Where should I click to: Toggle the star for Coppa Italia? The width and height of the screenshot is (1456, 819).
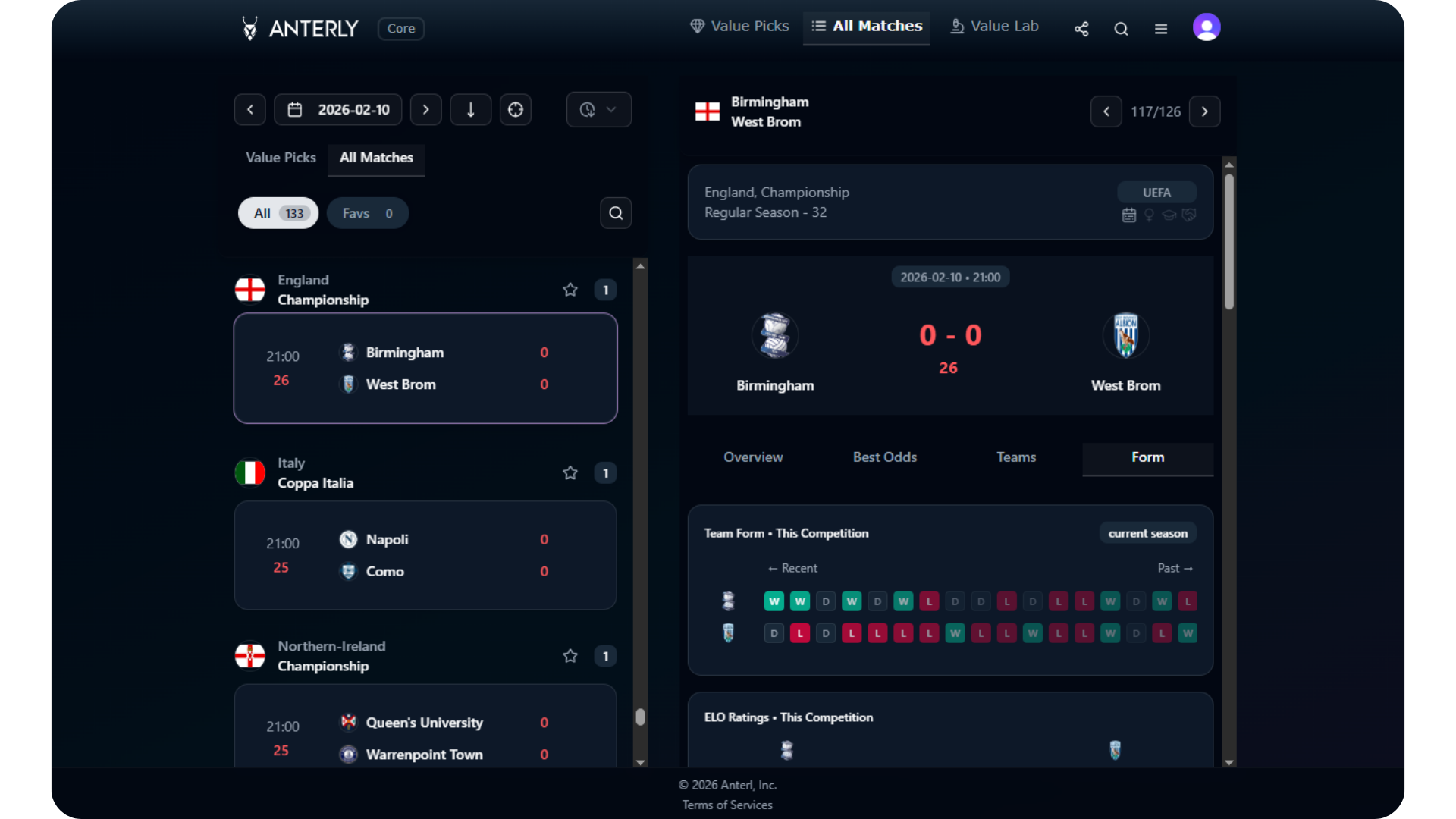click(570, 472)
